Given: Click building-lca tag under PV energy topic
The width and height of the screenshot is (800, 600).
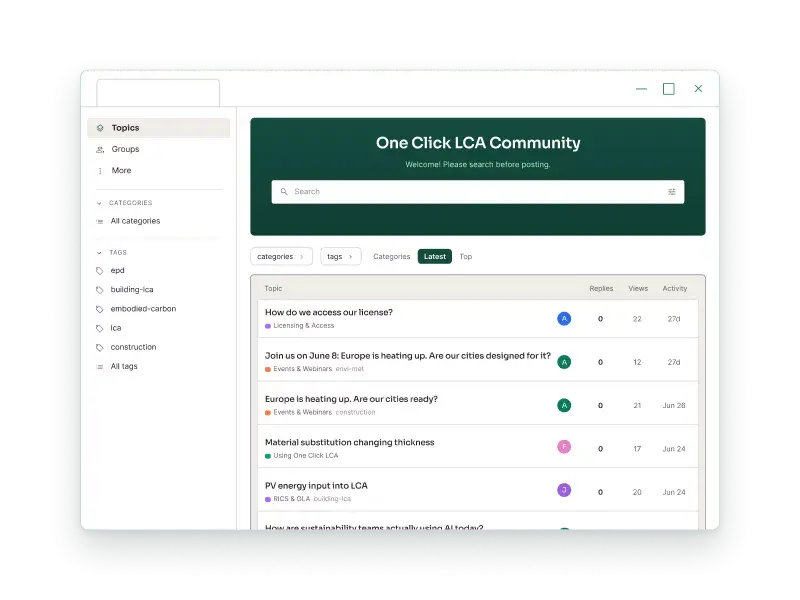Looking at the screenshot, I should tap(332, 499).
